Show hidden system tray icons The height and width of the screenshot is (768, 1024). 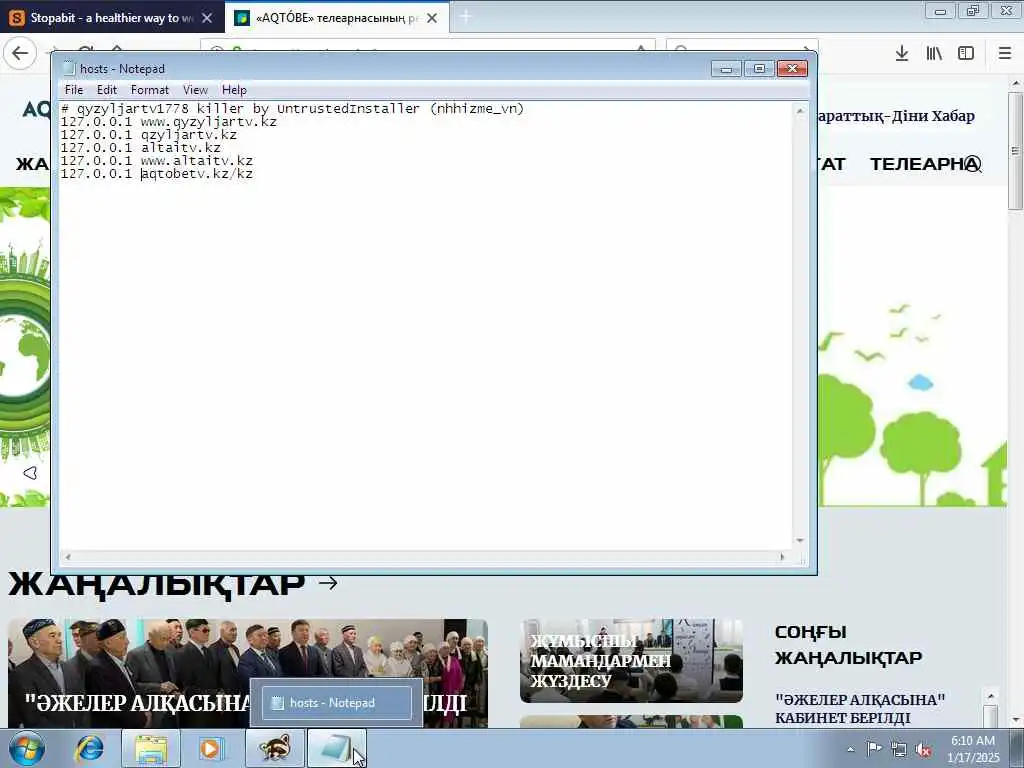(850, 749)
